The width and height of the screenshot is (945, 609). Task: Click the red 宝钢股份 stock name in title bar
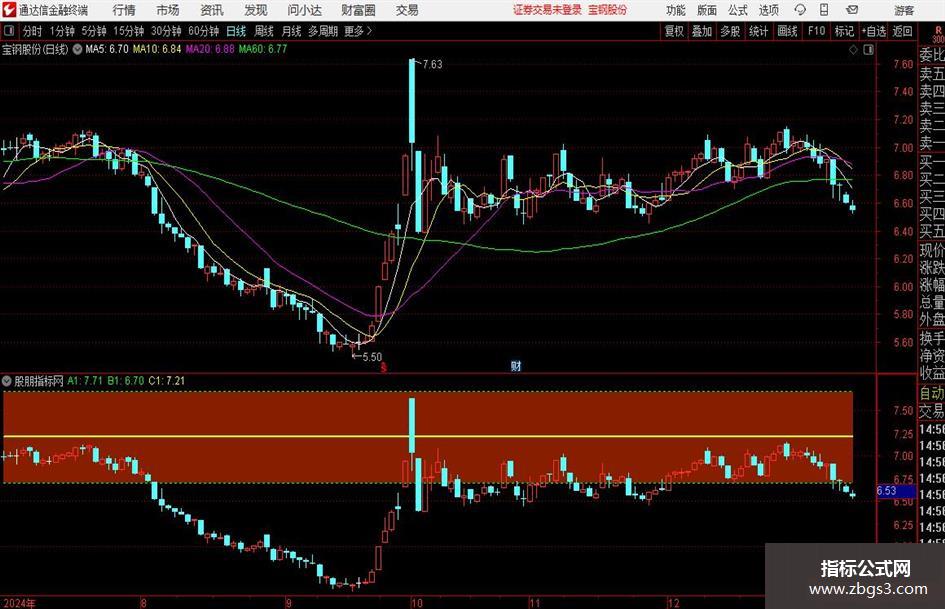pyautogui.click(x=608, y=10)
